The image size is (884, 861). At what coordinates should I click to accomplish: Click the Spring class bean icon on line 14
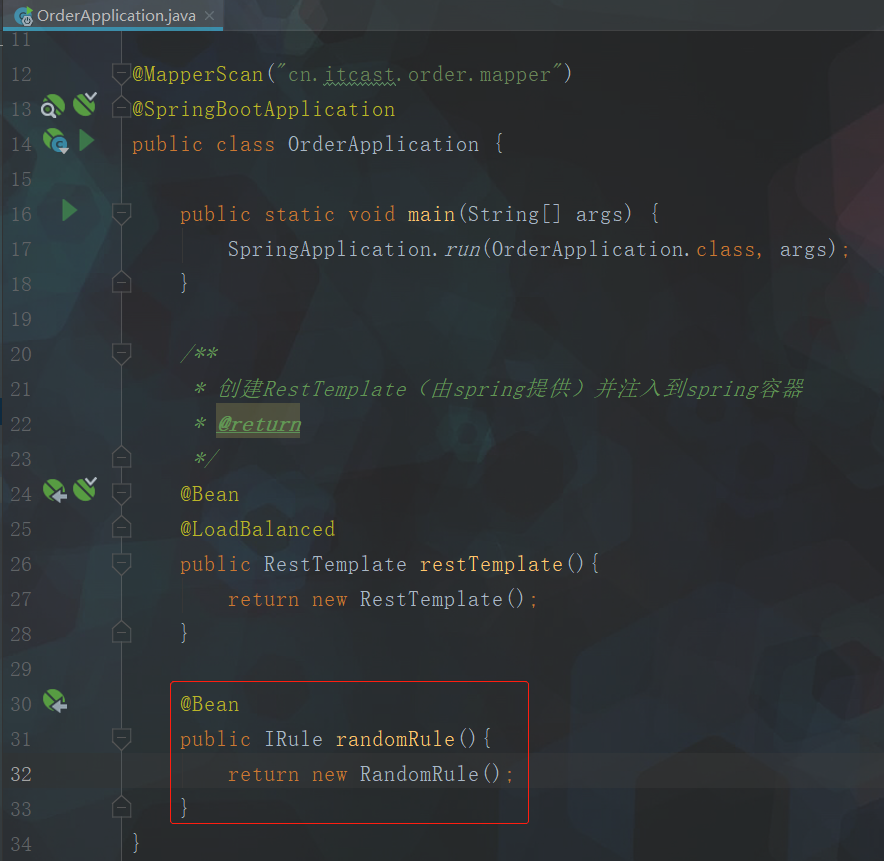coord(55,141)
